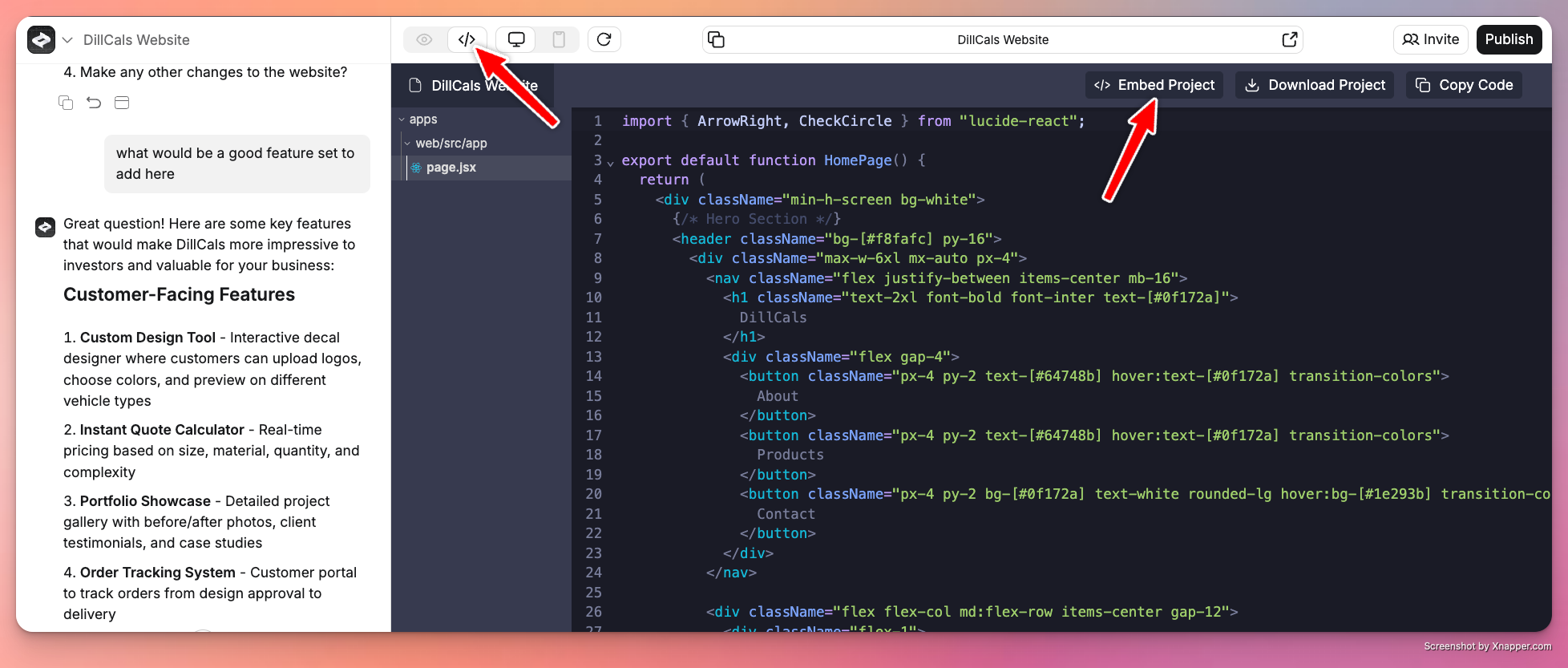The width and height of the screenshot is (1568, 668).
Task: Click the 'Order Tracking System' list item
Action: (x=210, y=593)
